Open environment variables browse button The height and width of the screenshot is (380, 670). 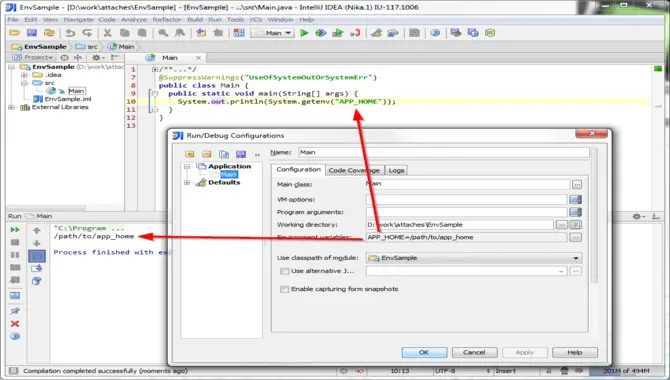(x=576, y=237)
